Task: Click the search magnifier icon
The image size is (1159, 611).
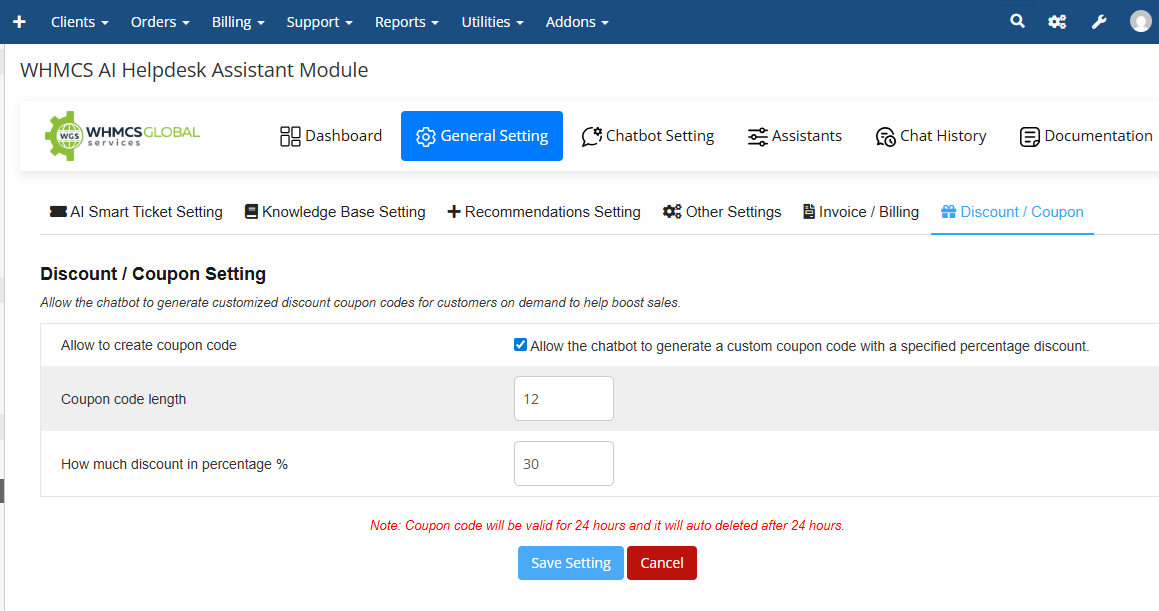Action: pos(1017,21)
